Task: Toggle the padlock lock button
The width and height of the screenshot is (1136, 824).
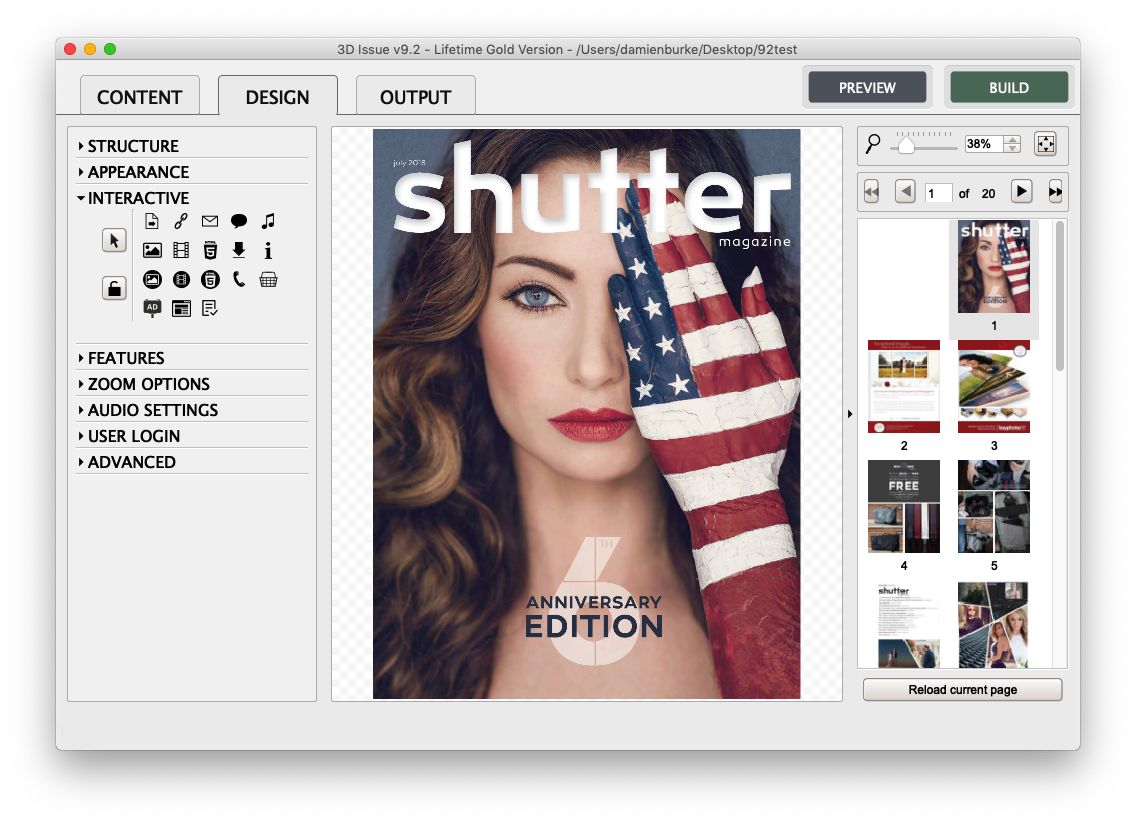Action: coord(114,289)
